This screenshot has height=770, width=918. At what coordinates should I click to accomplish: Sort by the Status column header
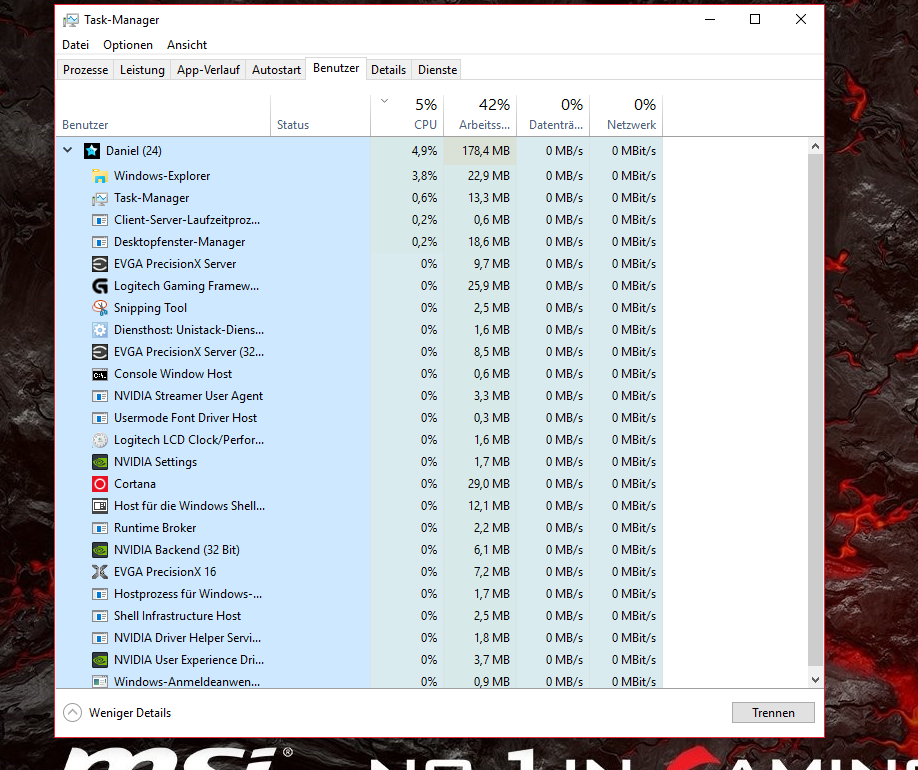pyautogui.click(x=321, y=115)
